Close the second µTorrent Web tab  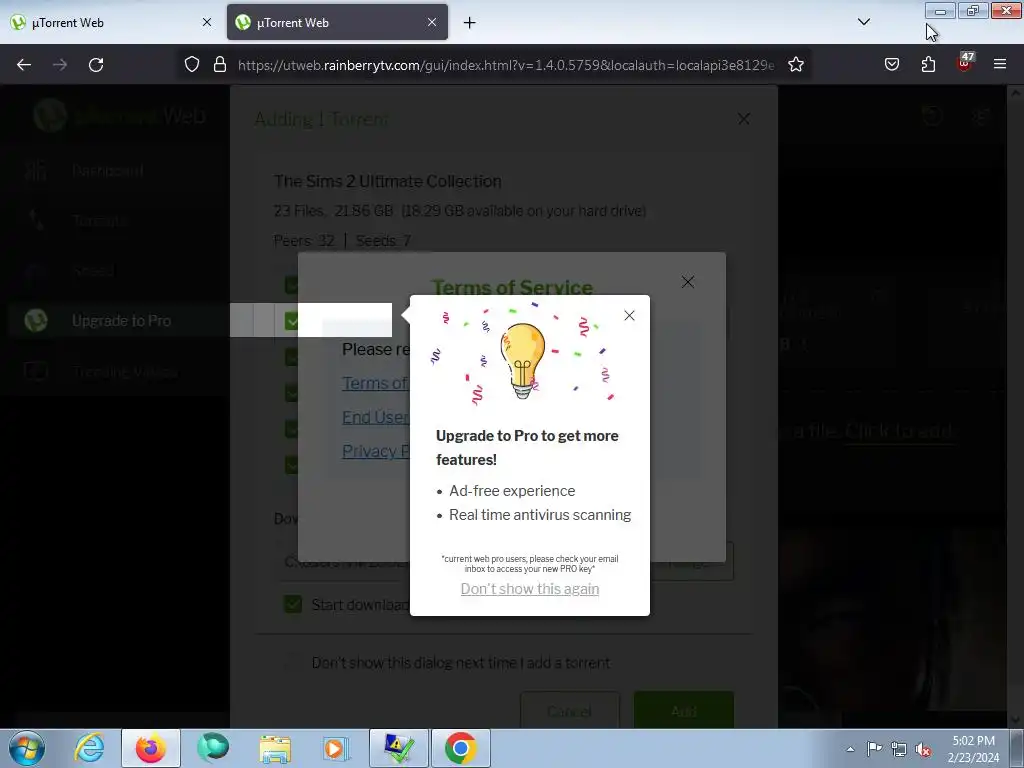(x=432, y=22)
